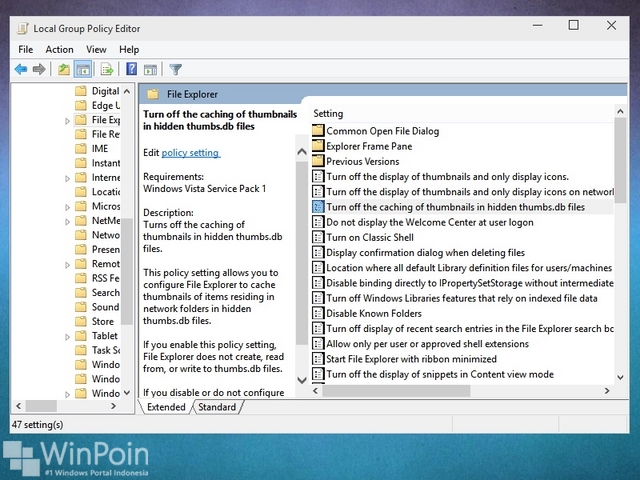This screenshot has height=480, width=640.
Task: Select the Explorer Frame Pane folder icon
Action: 318,146
